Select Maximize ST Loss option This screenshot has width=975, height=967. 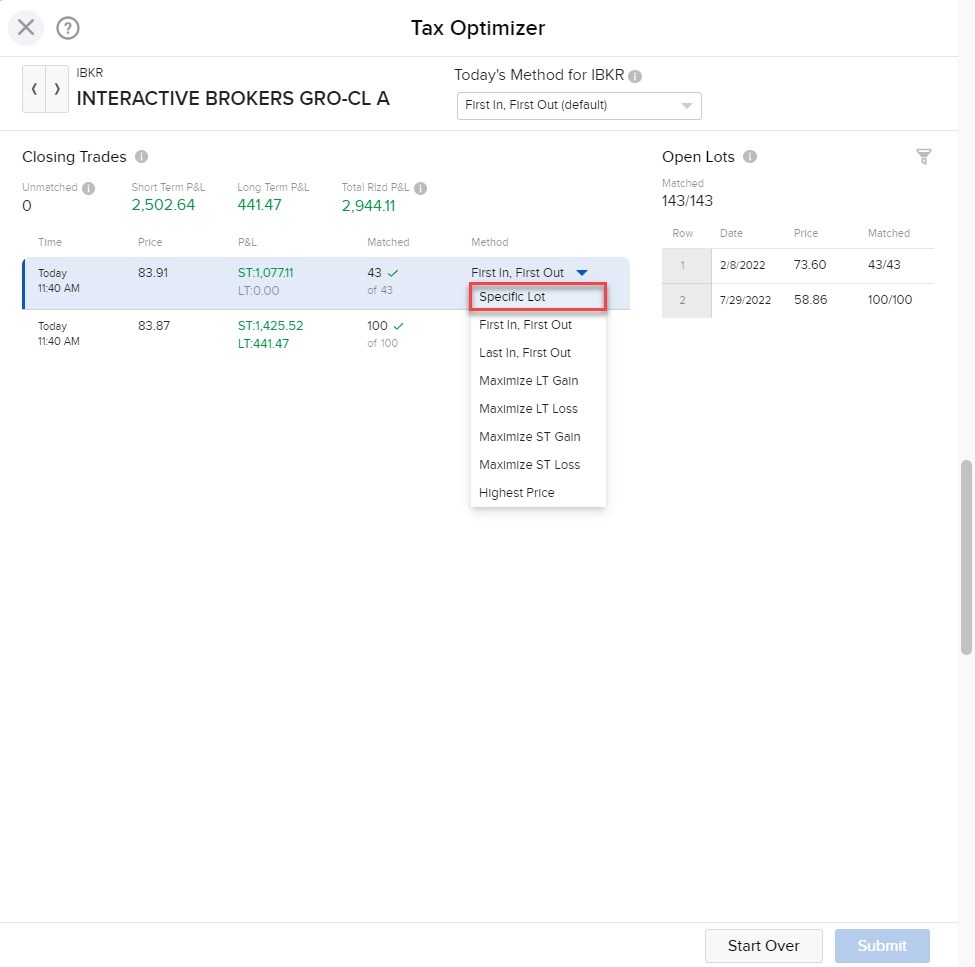pos(527,464)
